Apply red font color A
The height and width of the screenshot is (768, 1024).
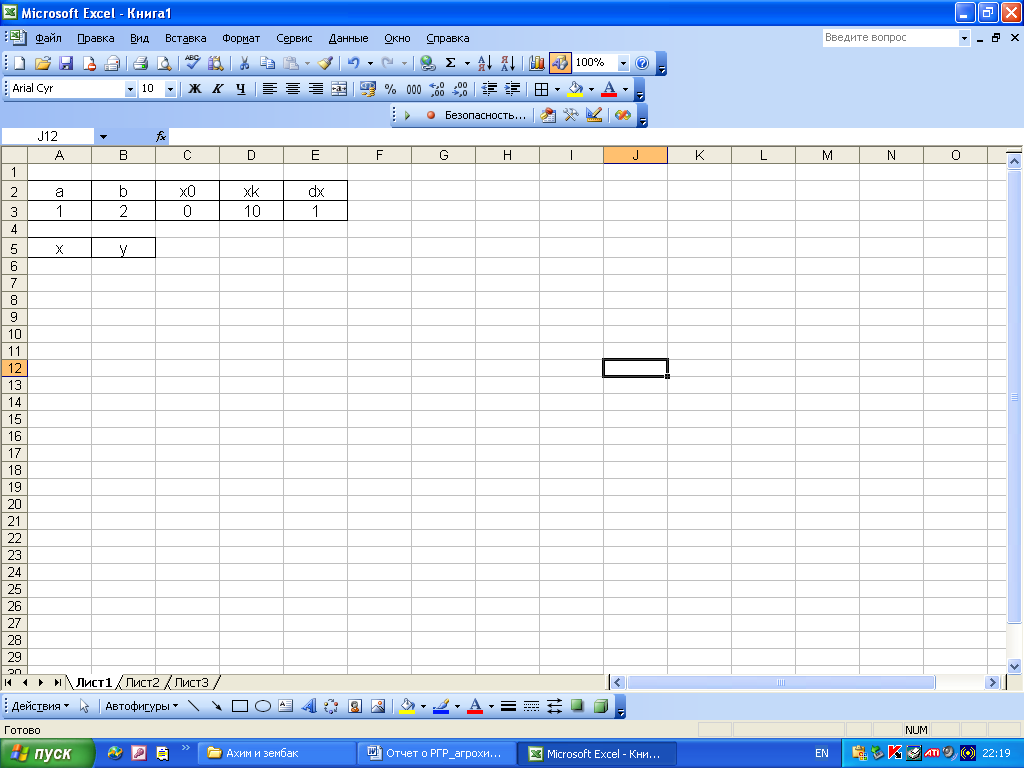point(609,89)
